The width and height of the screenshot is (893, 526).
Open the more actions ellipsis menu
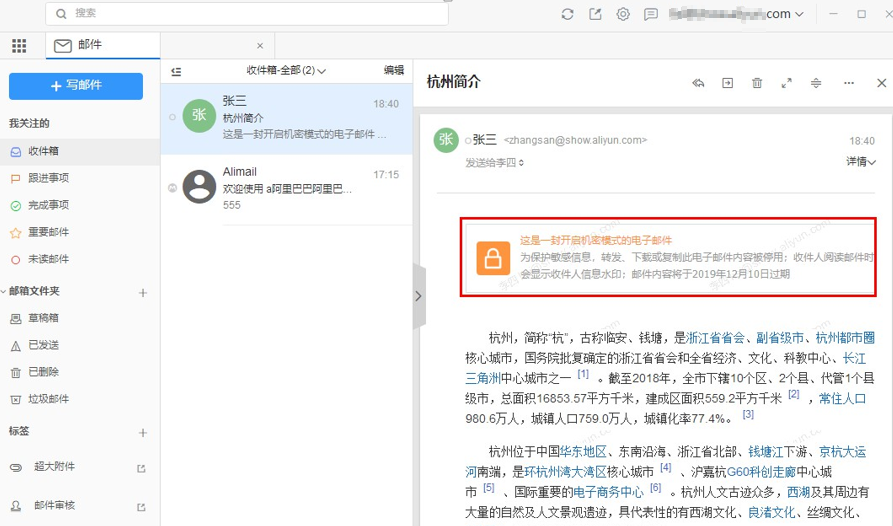point(849,83)
